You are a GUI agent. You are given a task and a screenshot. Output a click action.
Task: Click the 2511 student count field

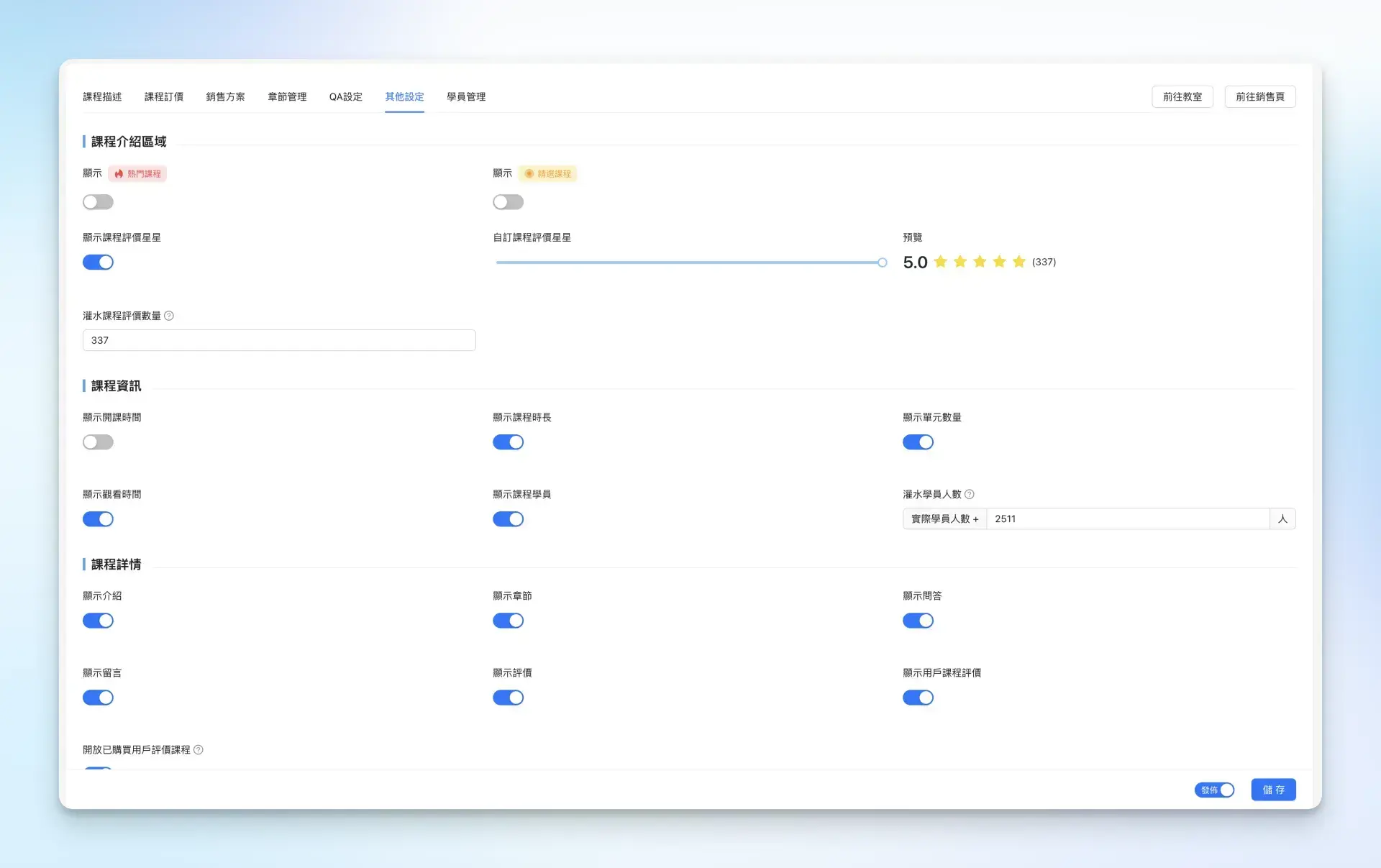point(1126,518)
